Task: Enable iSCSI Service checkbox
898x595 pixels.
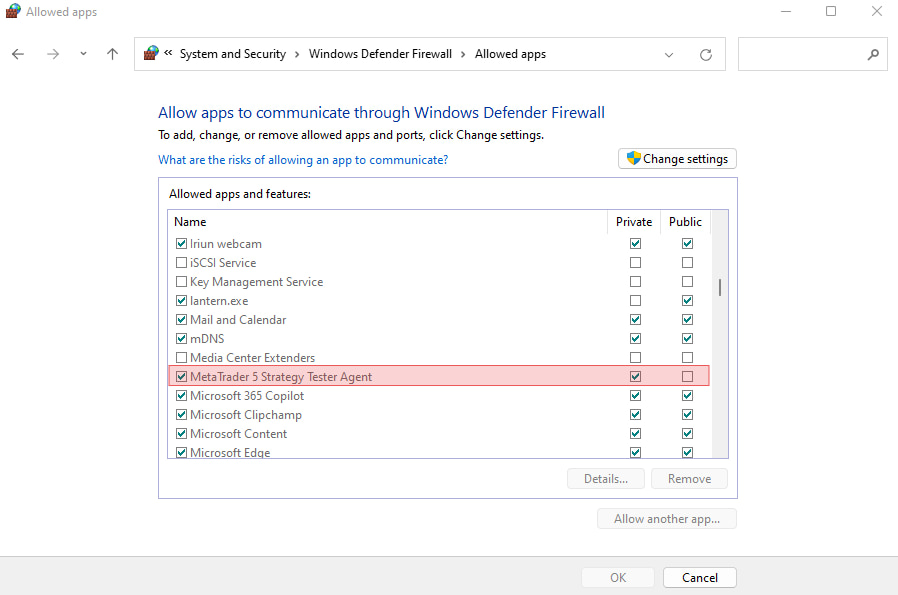Action: point(182,262)
